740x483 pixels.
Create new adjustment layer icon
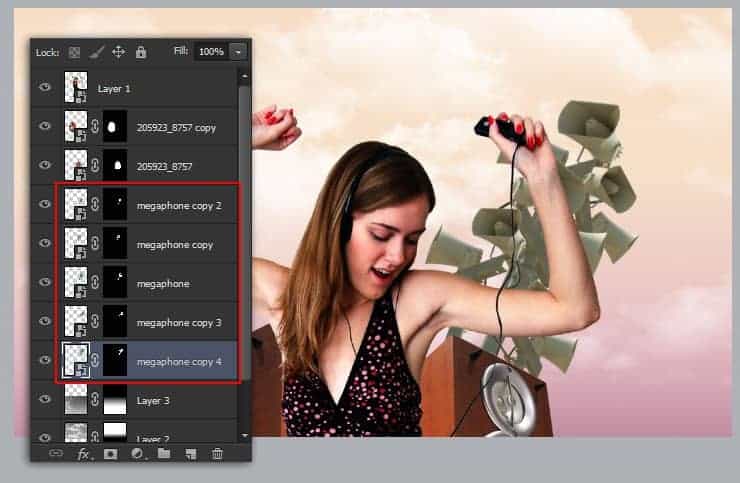pos(137,453)
